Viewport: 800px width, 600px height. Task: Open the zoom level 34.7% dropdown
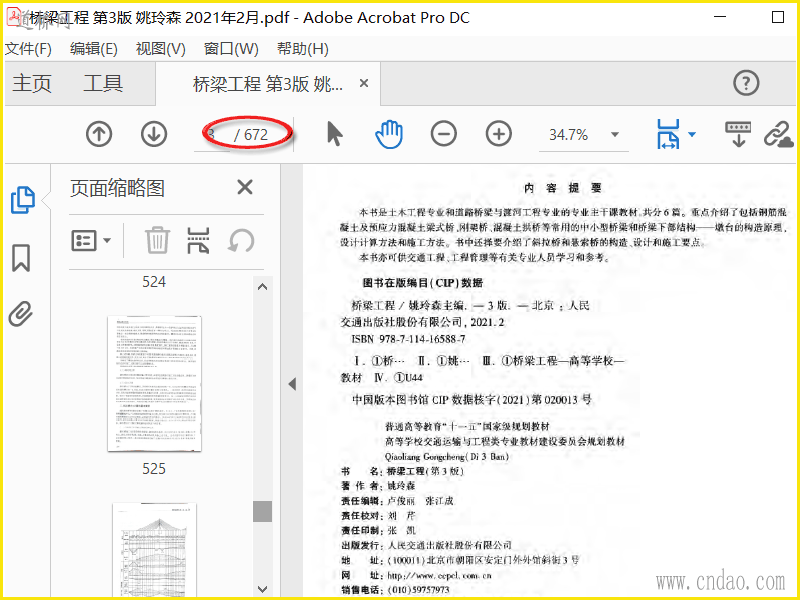click(x=615, y=135)
